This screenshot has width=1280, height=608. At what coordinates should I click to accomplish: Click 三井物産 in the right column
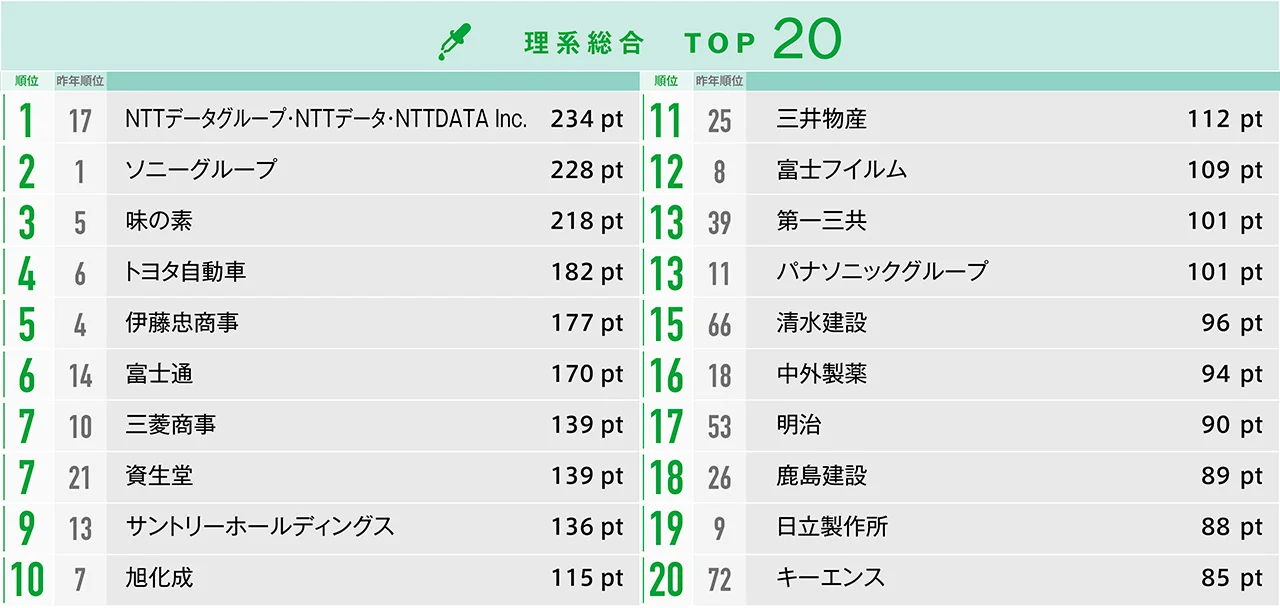tap(821, 119)
